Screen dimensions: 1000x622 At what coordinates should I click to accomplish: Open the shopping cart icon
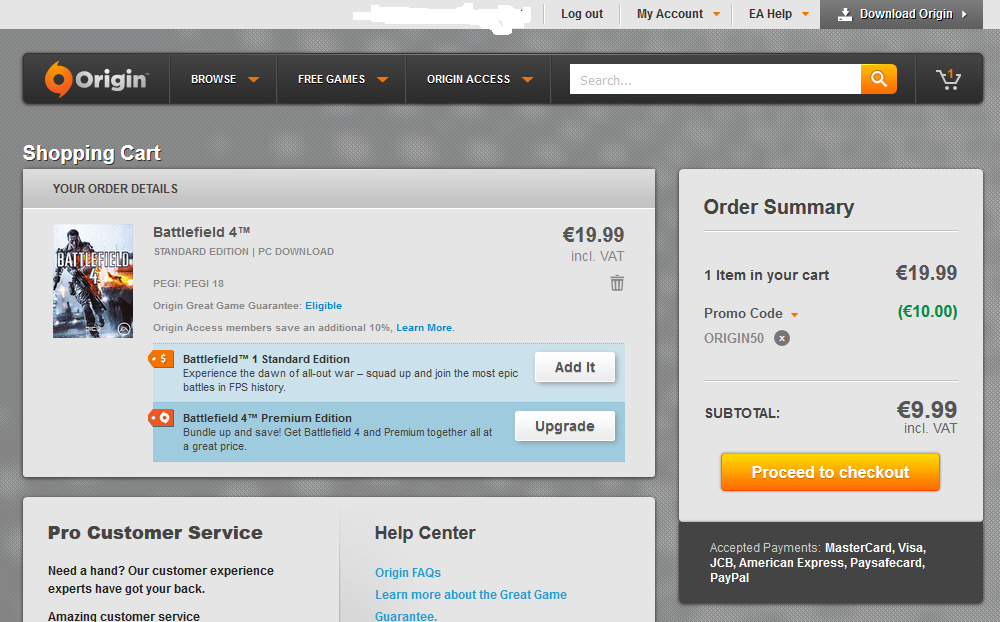[948, 79]
